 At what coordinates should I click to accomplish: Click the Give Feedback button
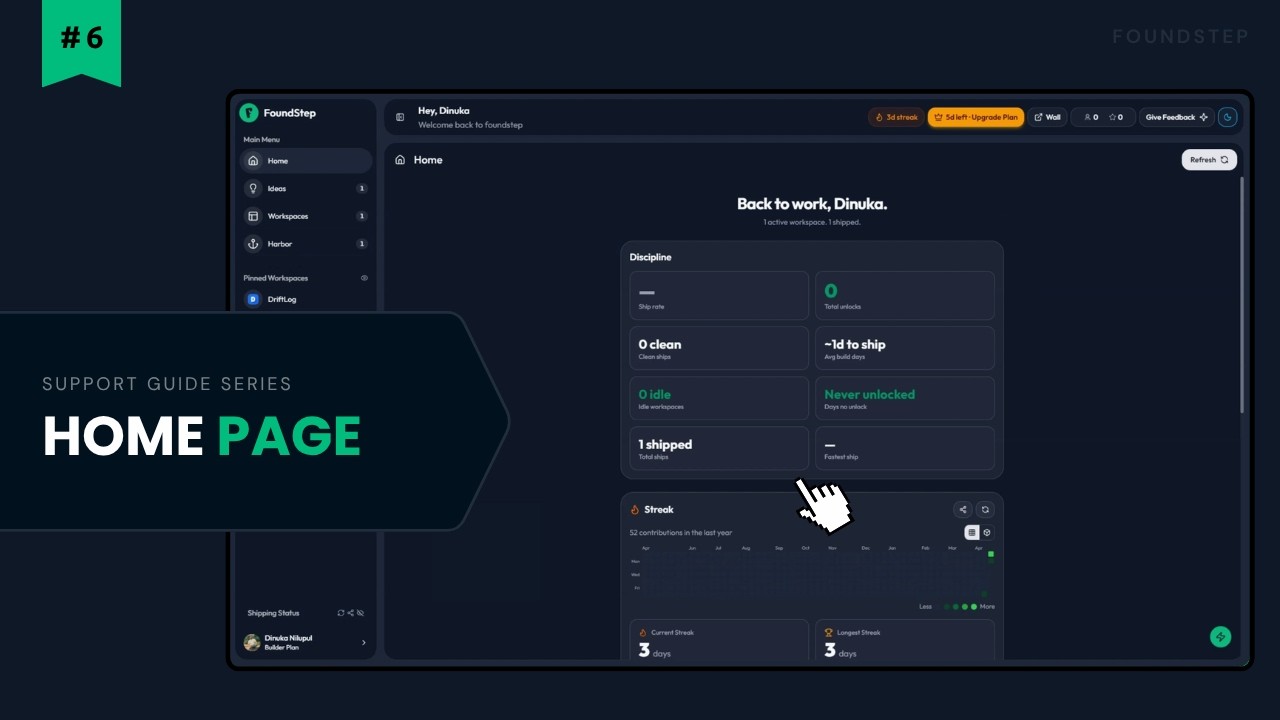coord(1176,117)
